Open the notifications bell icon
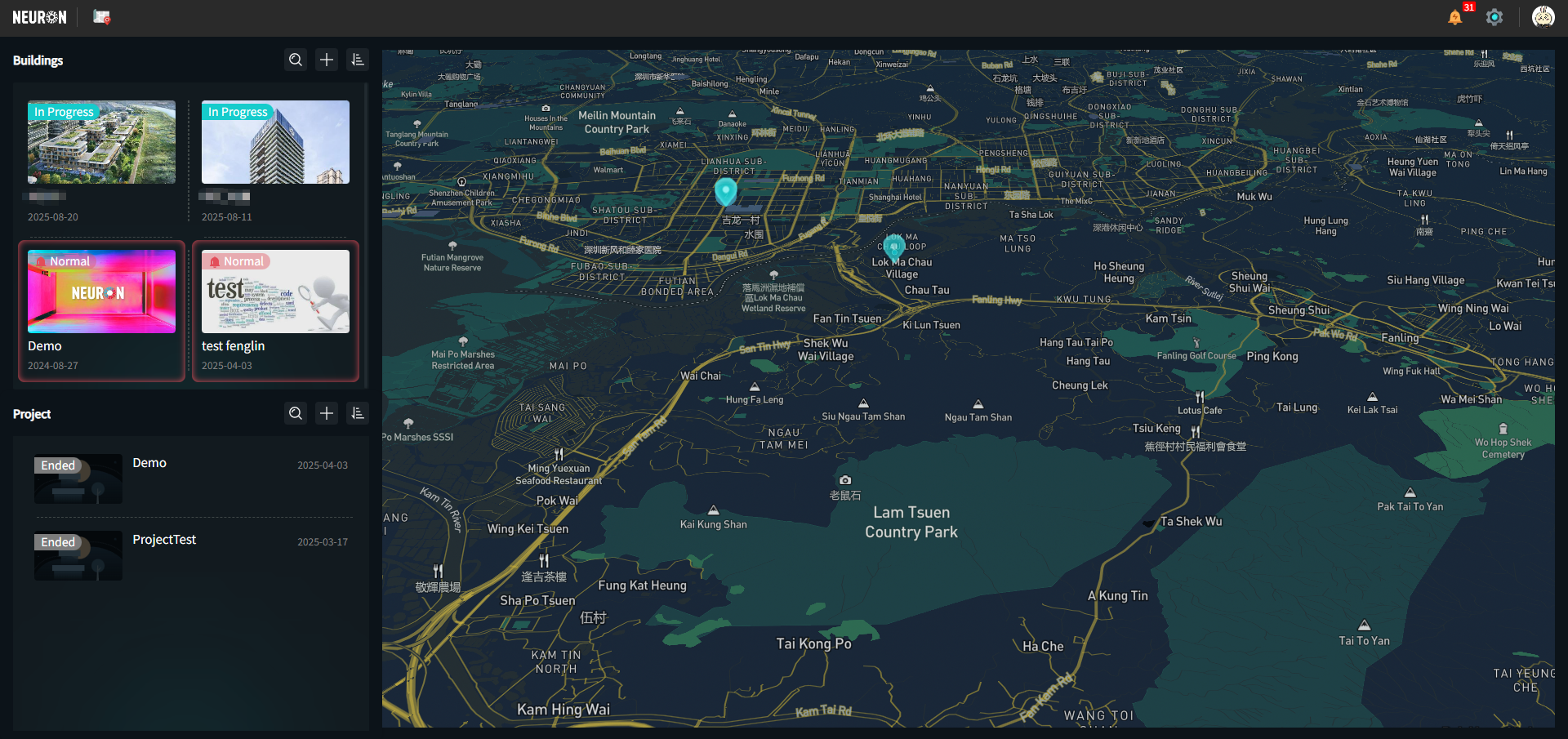The height and width of the screenshot is (739, 1568). point(1454,17)
